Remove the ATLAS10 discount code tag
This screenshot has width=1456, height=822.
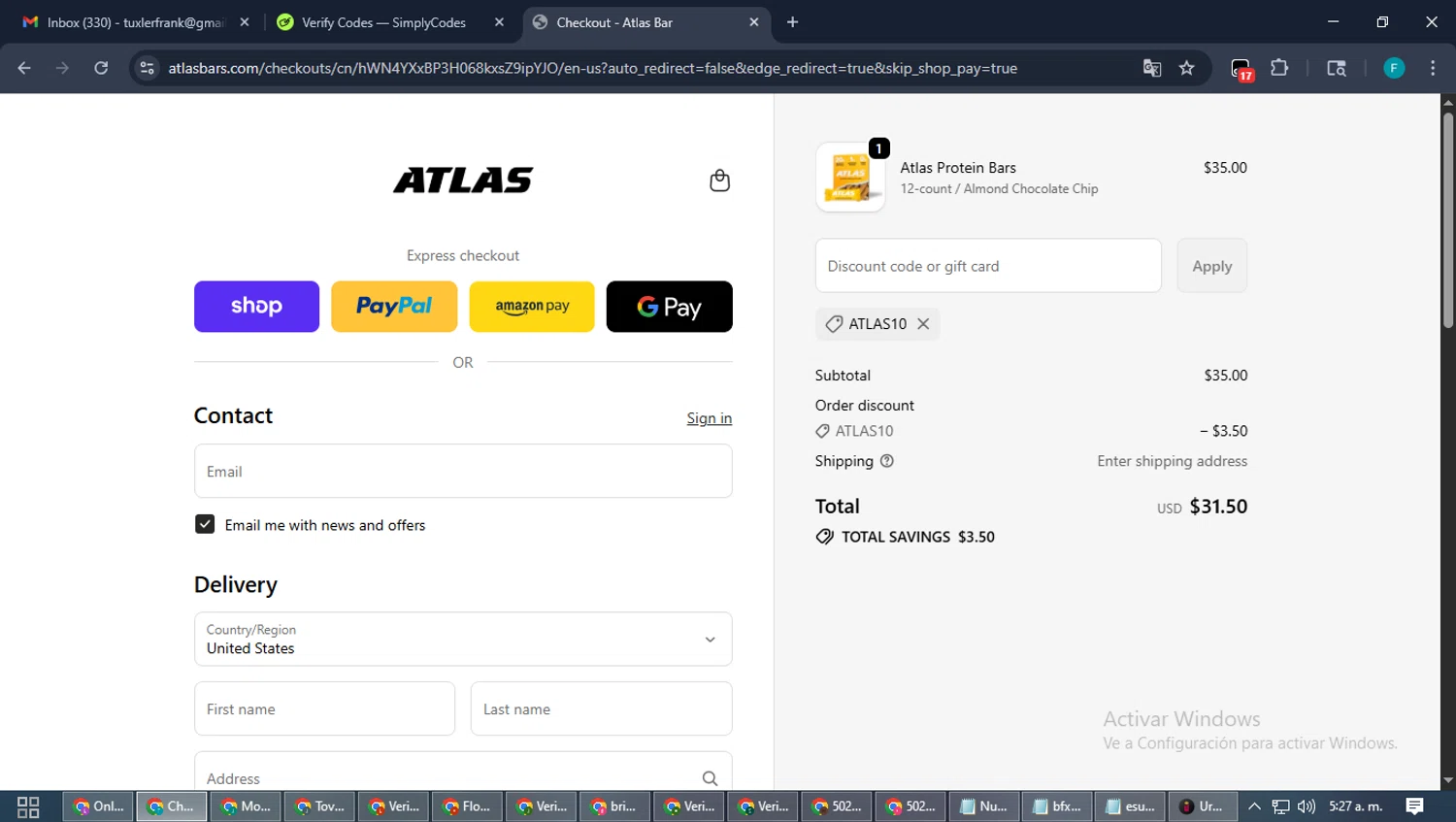click(923, 324)
